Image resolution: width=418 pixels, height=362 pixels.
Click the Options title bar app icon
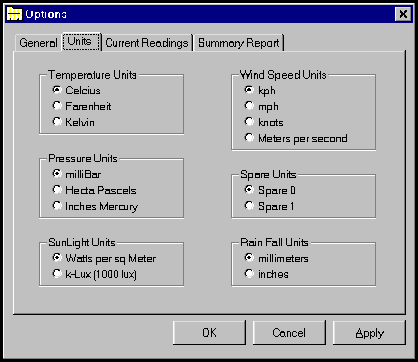14,14
